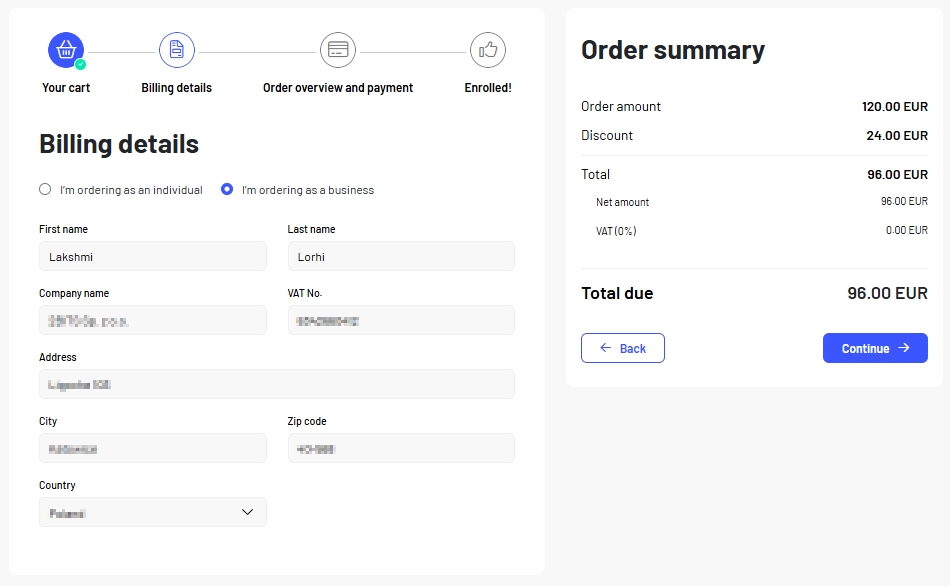
Task: Go back with the Back button
Action: pos(623,348)
